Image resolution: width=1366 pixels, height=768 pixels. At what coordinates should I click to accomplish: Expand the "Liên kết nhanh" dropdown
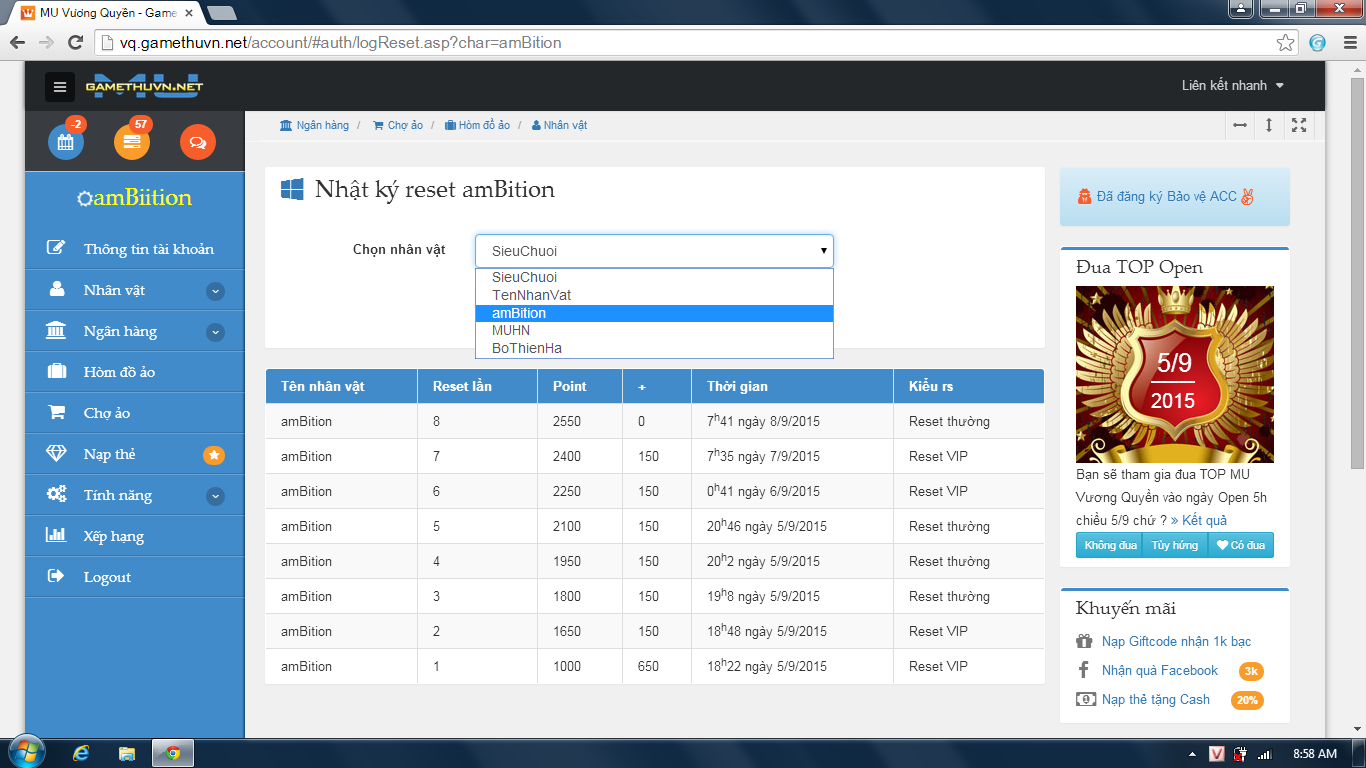tap(1232, 86)
